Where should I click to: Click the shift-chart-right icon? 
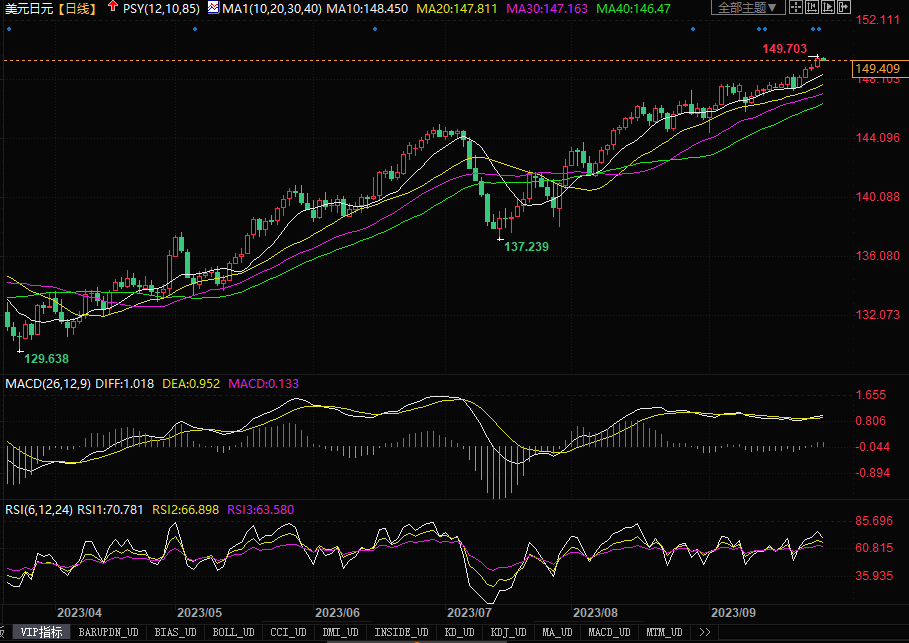[x=844, y=7]
